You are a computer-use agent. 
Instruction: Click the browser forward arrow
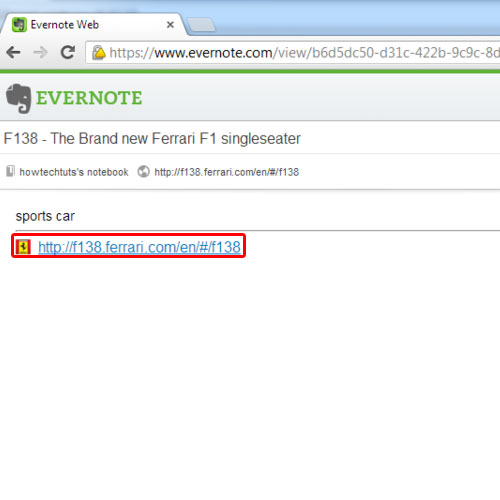(40, 52)
